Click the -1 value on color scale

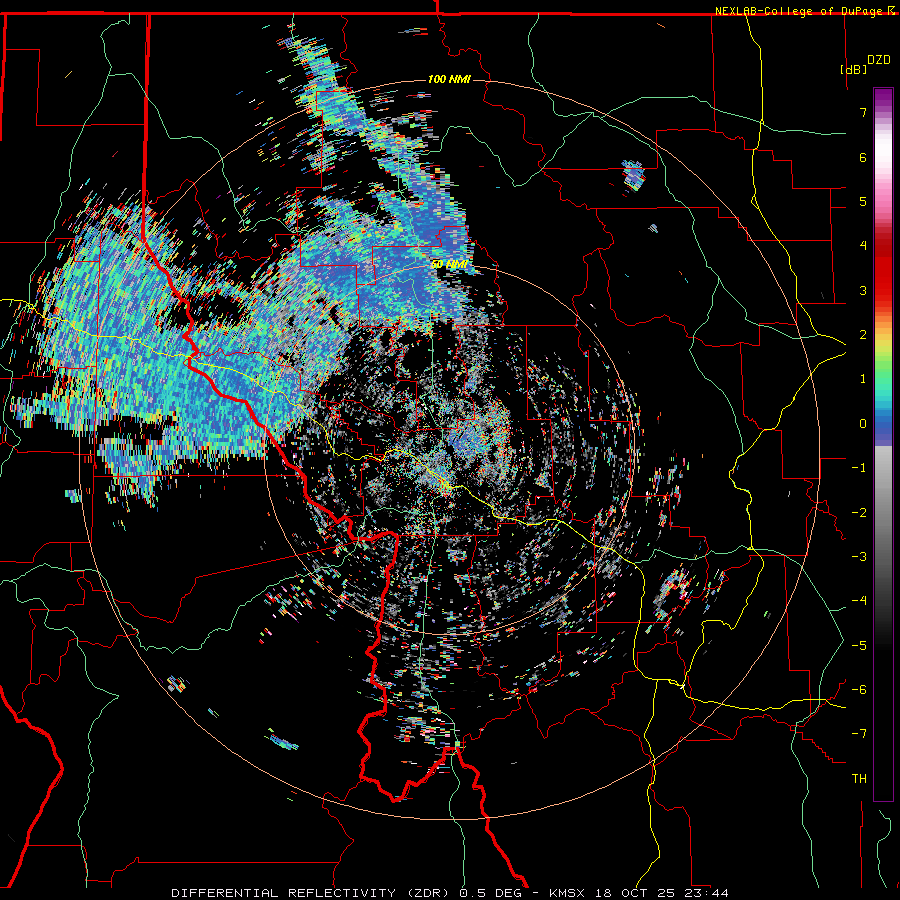[859, 468]
